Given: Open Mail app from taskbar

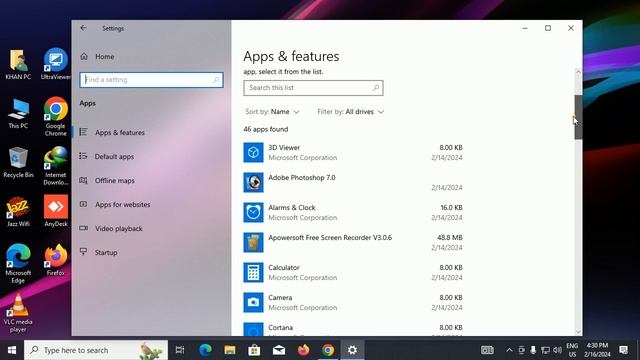Looking at the screenshot, I should [x=279, y=350].
